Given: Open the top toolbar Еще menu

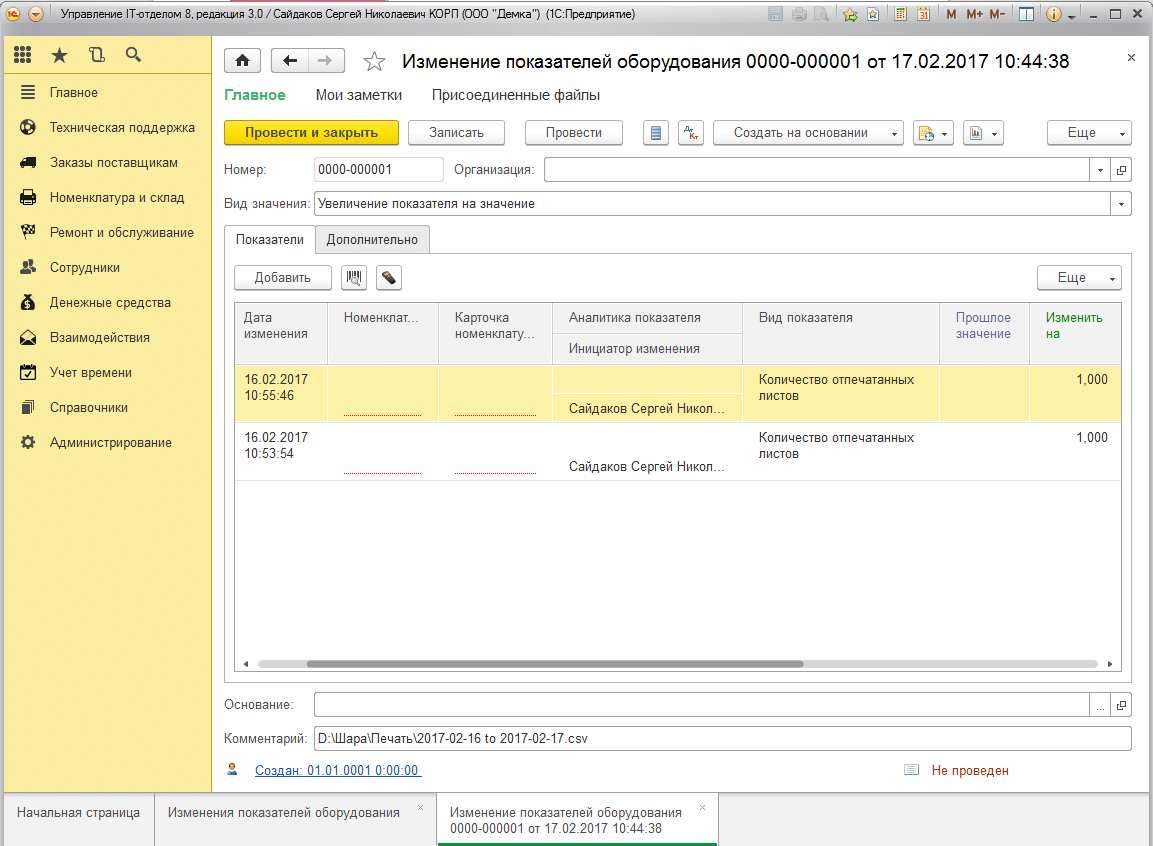Looking at the screenshot, I should [x=1088, y=133].
